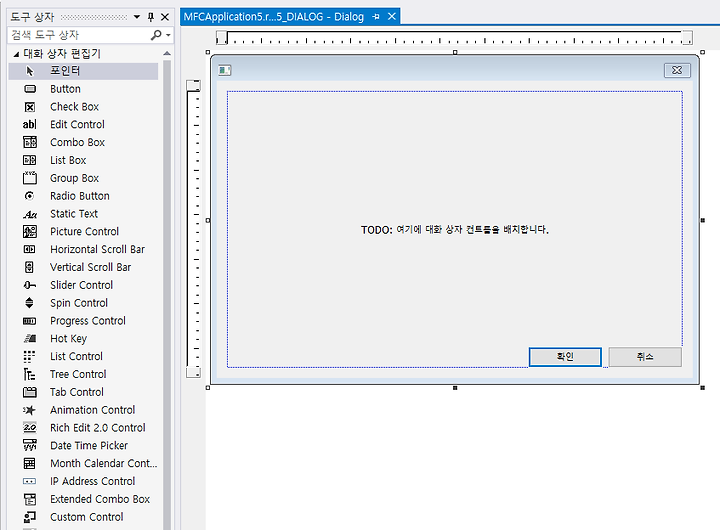The width and height of the screenshot is (720, 530).
Task: Choose the Rich Edit 2.0 Control icon
Action: pos(30,428)
